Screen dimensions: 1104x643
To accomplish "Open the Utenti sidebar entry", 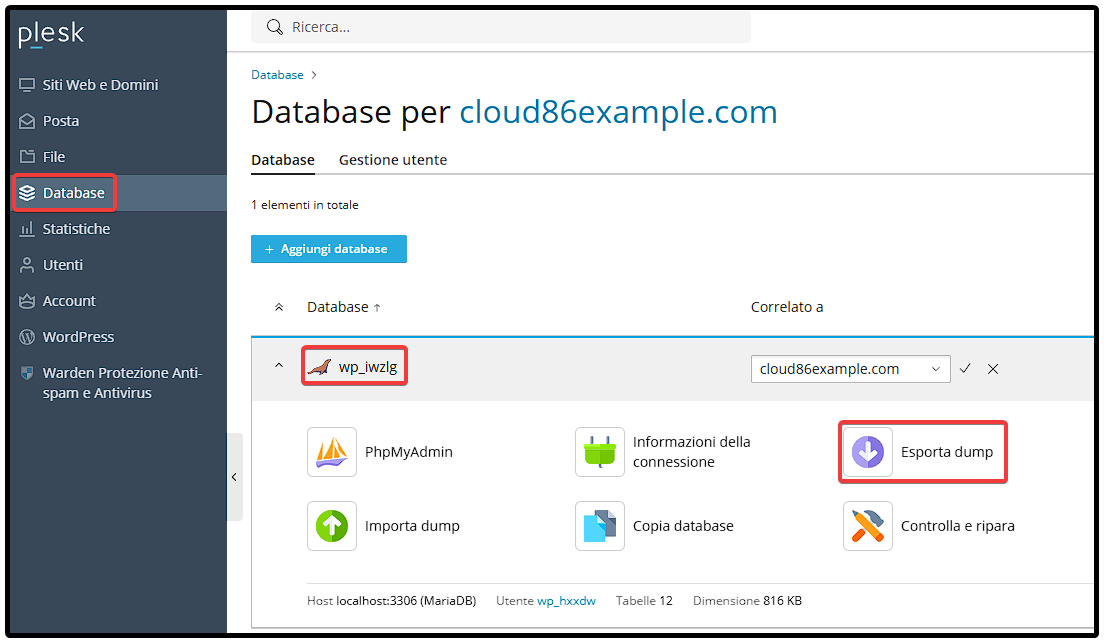I will pos(63,264).
